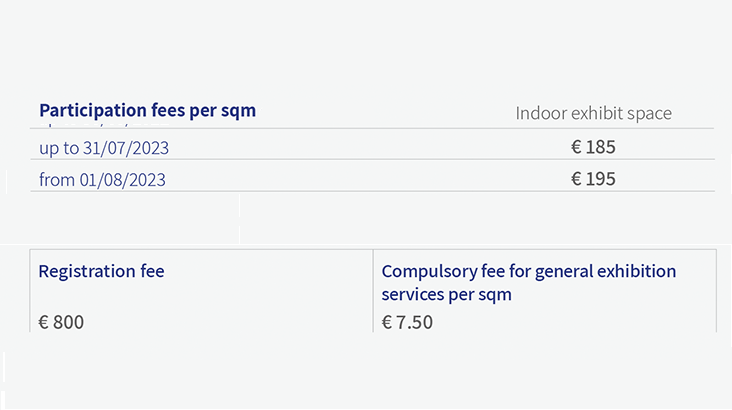Click the euro symbol before 800

click(44, 322)
